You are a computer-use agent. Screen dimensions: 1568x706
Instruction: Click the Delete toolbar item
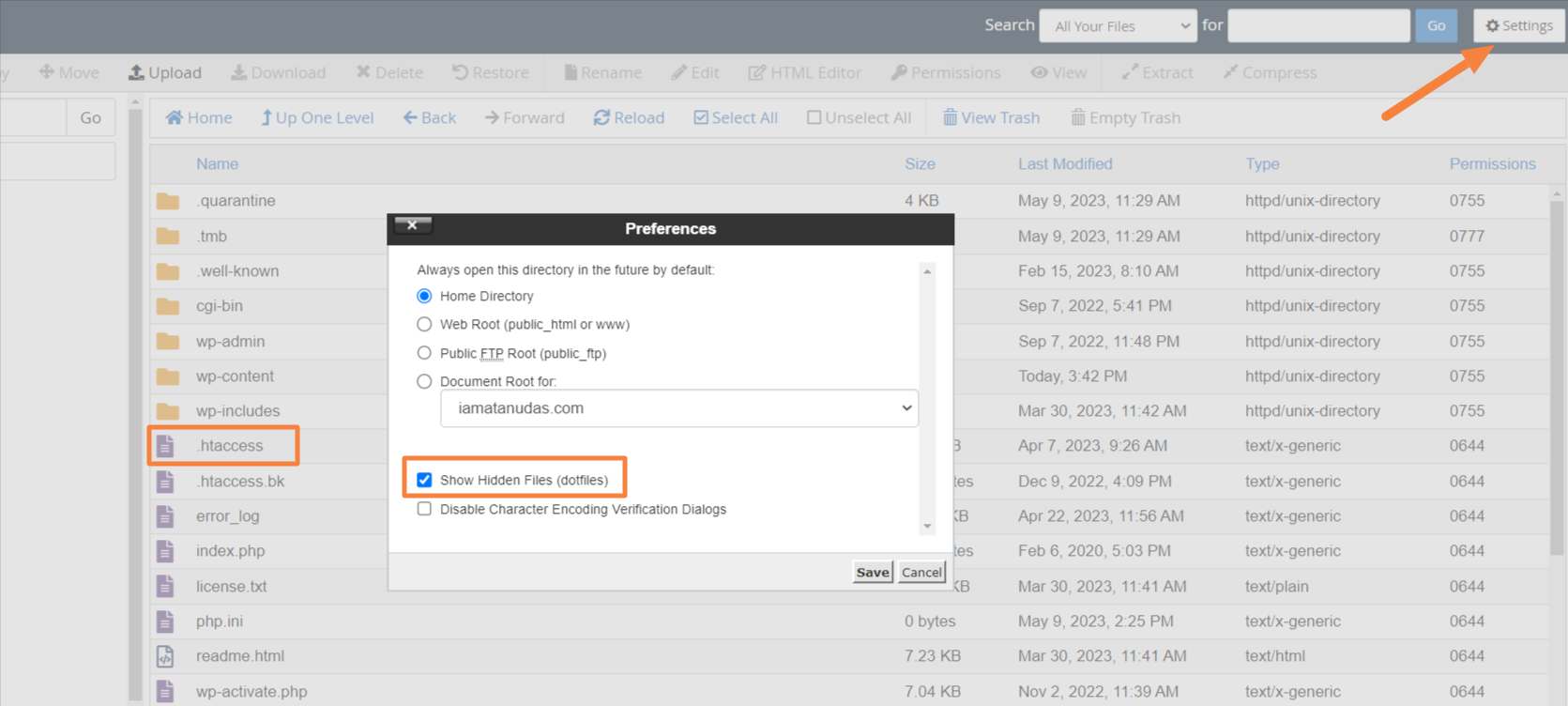tap(389, 72)
